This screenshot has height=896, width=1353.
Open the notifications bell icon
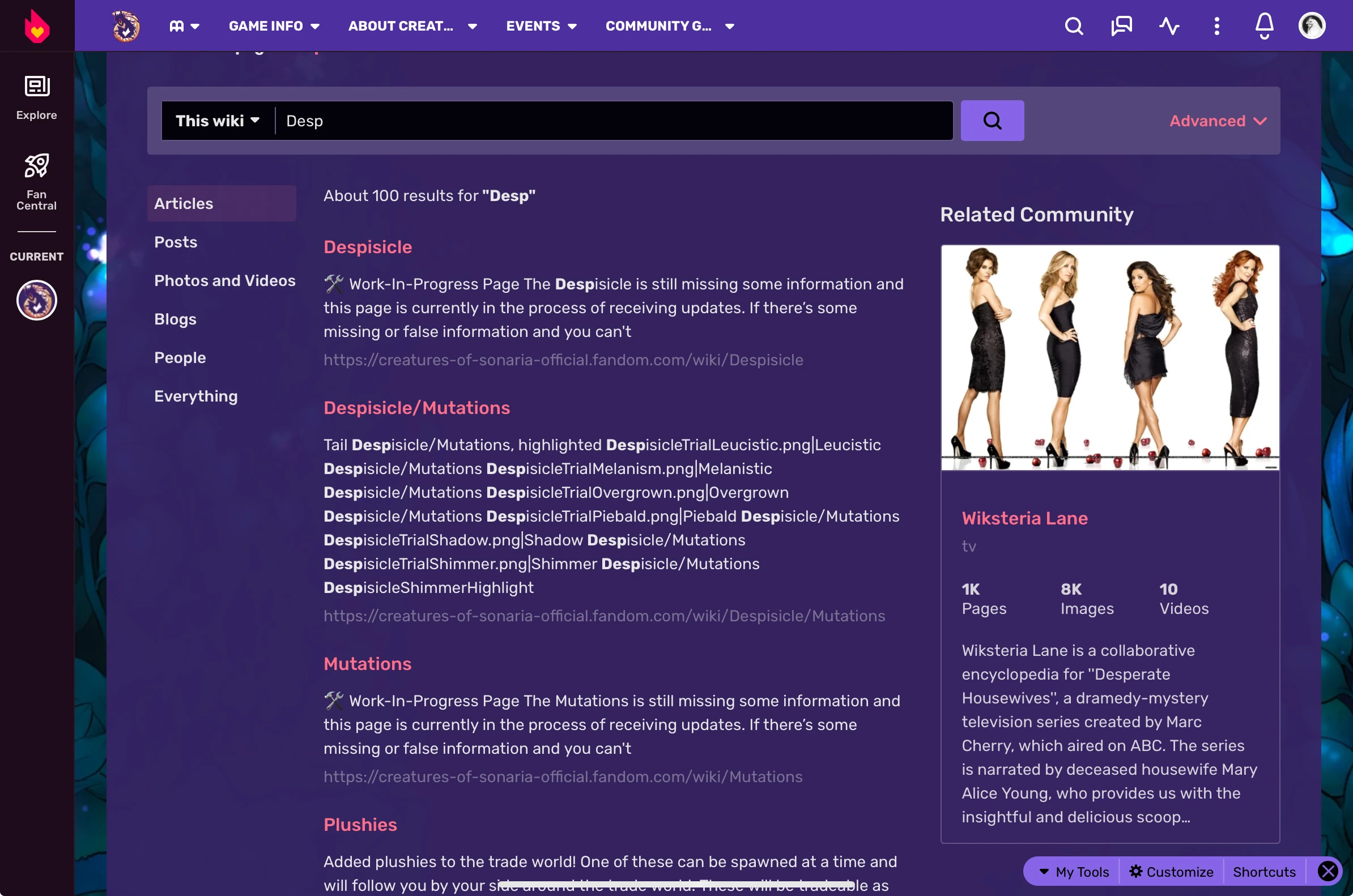click(1264, 26)
